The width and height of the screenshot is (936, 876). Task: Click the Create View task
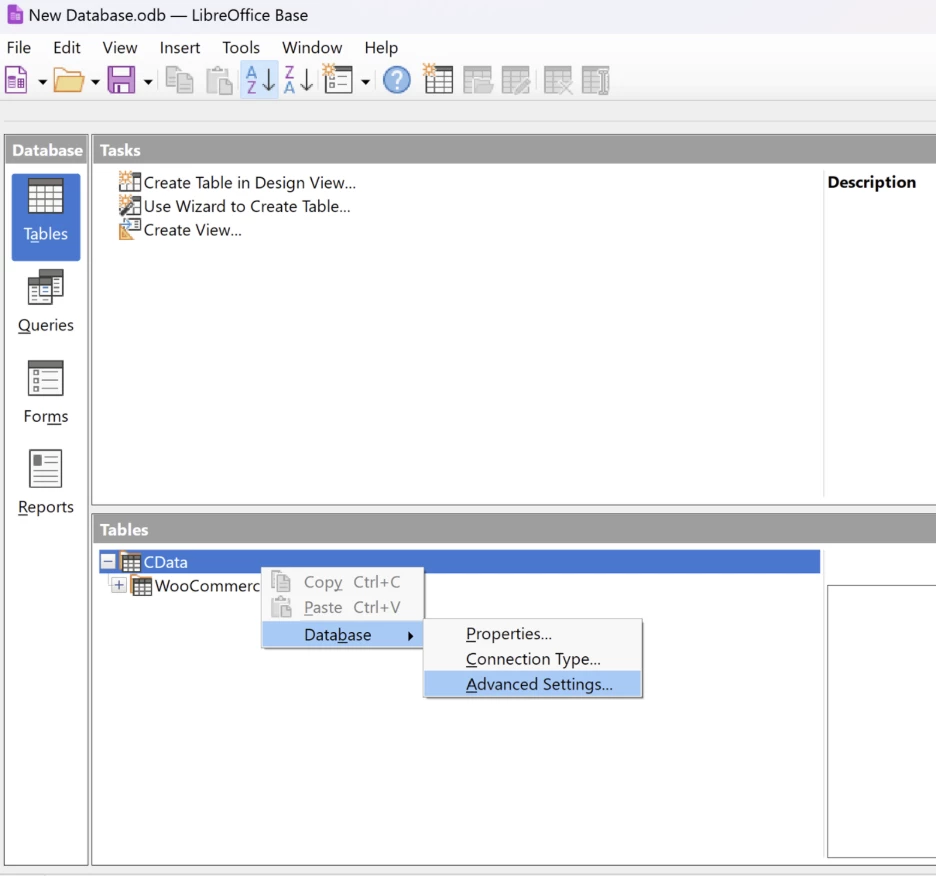coord(180,230)
